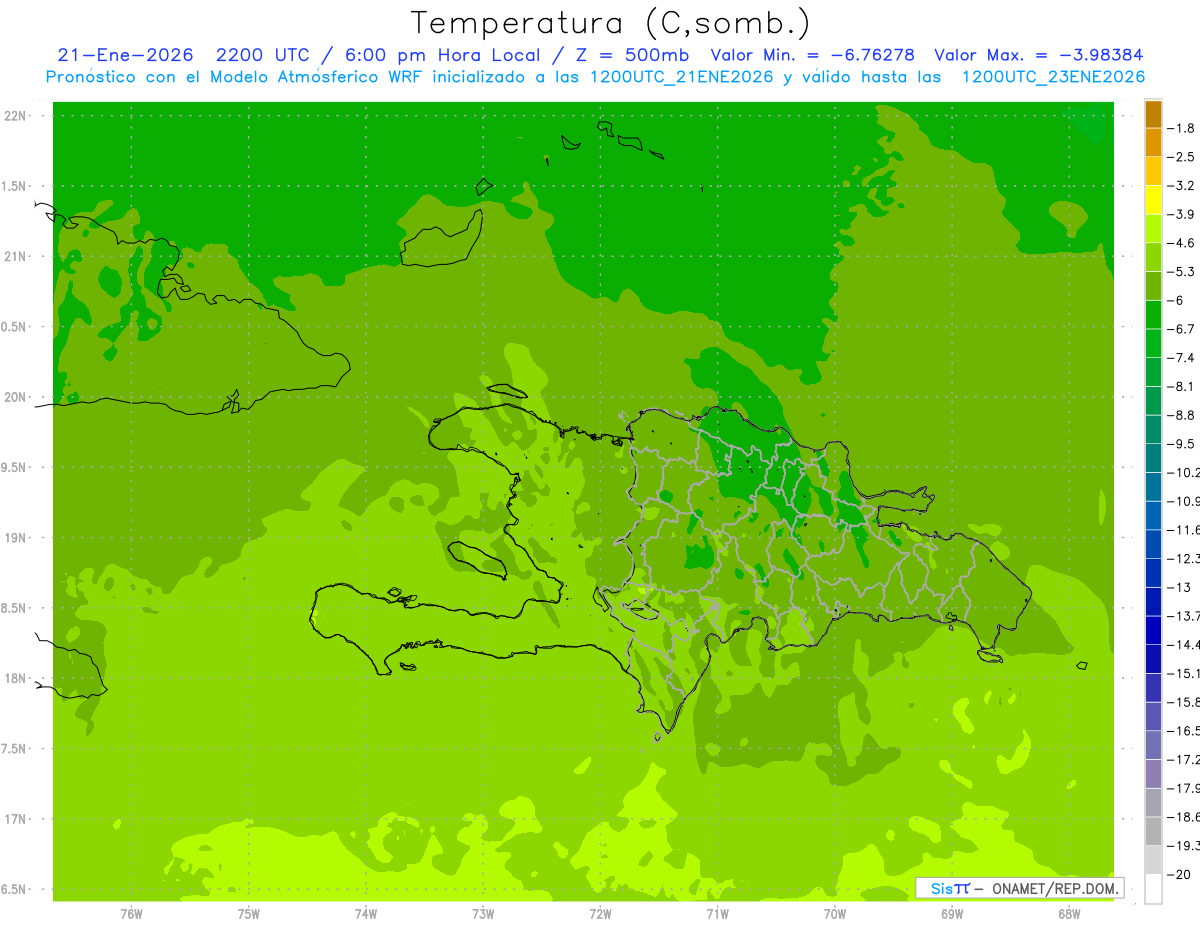1200x927 pixels.
Task: Click the "-6.7" colorbar label
Action: pos(1182,329)
